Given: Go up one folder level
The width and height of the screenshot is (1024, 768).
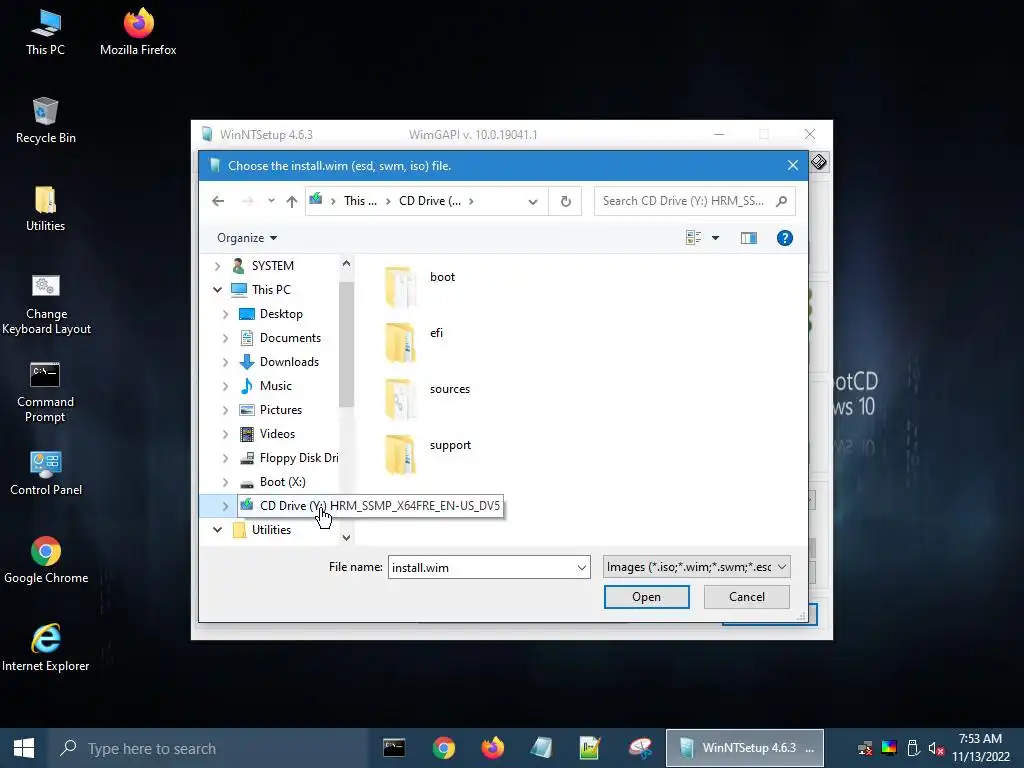Looking at the screenshot, I should [292, 201].
